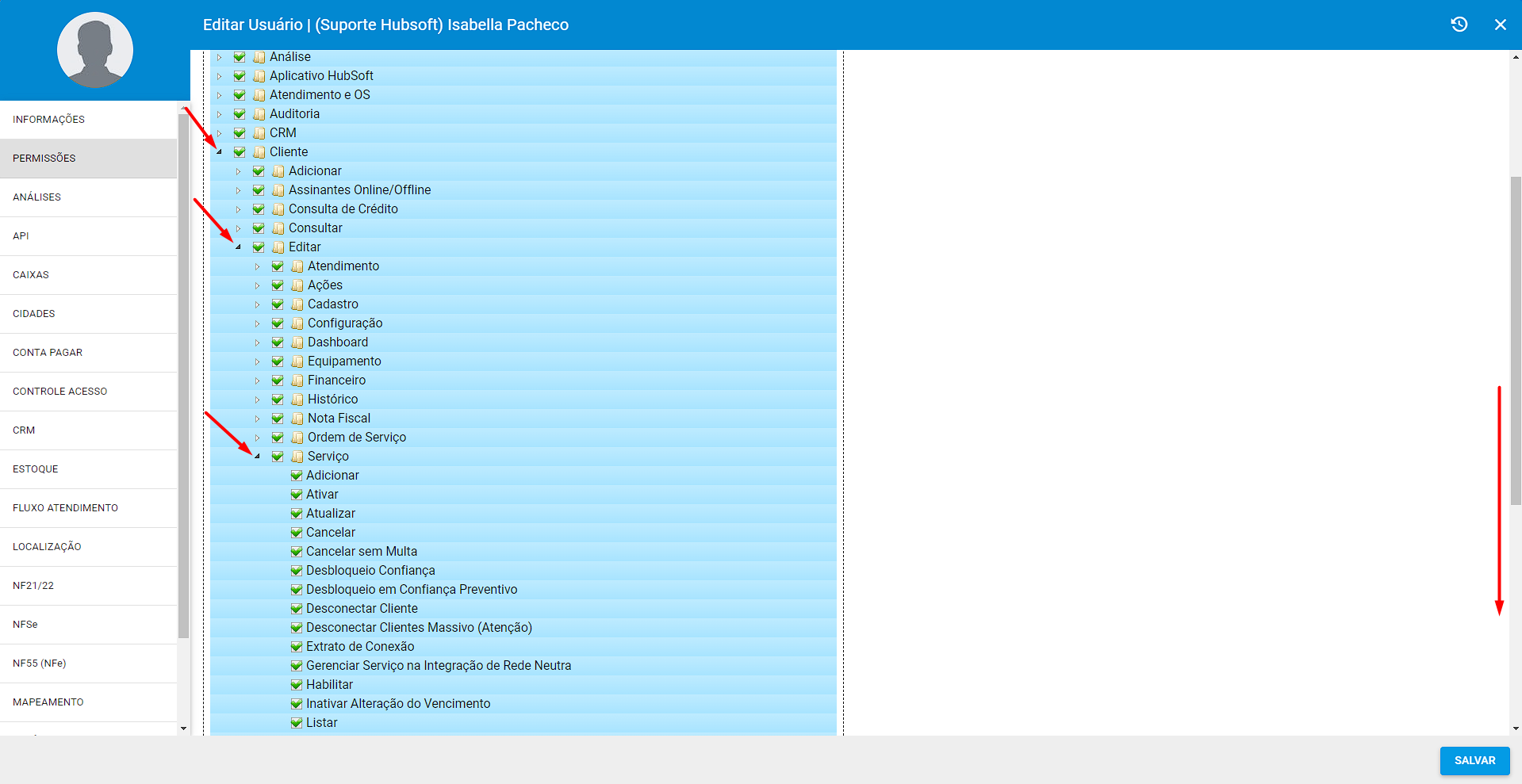Open the ESTOQUE section
Image resolution: width=1522 pixels, height=784 pixels.
point(88,469)
